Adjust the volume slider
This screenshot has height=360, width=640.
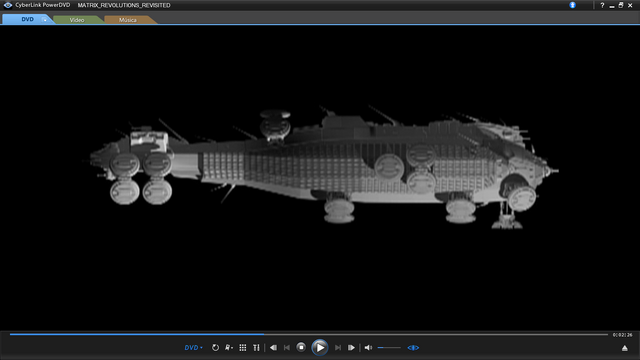point(389,348)
